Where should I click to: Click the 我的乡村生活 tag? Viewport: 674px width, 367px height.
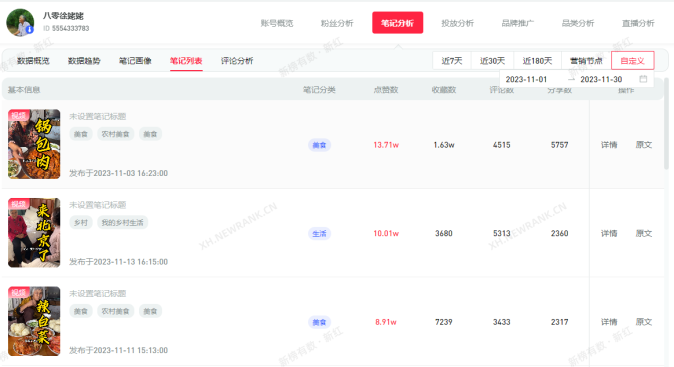(x=123, y=223)
